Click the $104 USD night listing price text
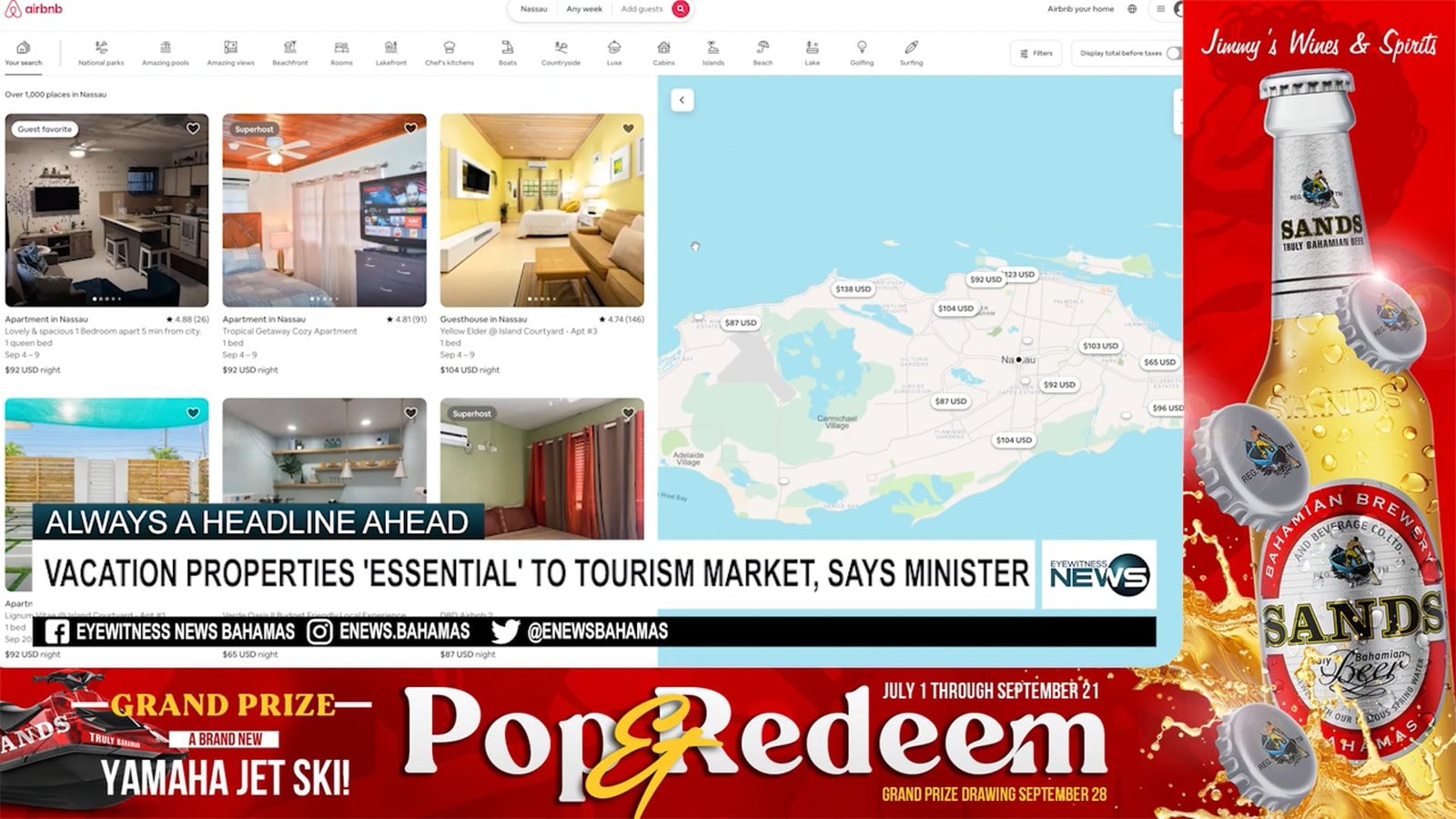Image resolution: width=1456 pixels, height=819 pixels. [470, 370]
